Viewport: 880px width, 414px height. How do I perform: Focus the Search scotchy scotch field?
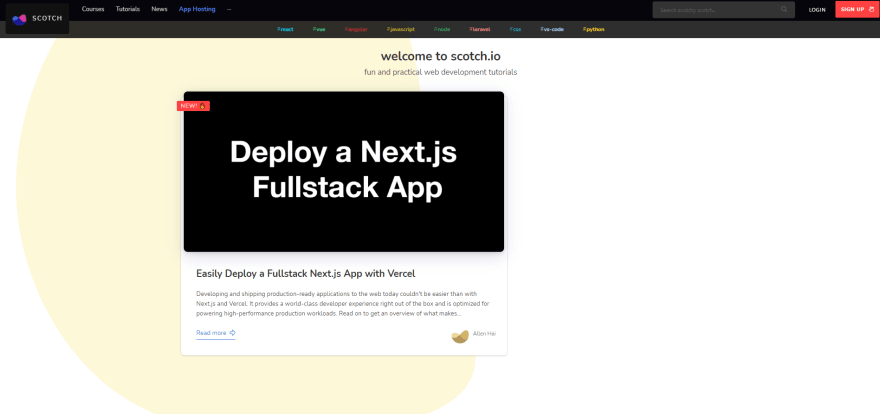point(723,10)
